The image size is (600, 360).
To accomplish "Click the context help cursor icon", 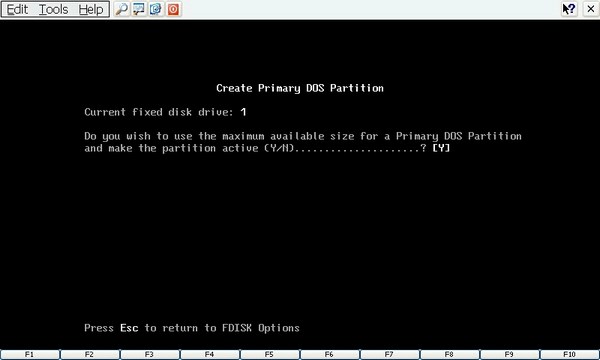I will pyautogui.click(x=569, y=9).
